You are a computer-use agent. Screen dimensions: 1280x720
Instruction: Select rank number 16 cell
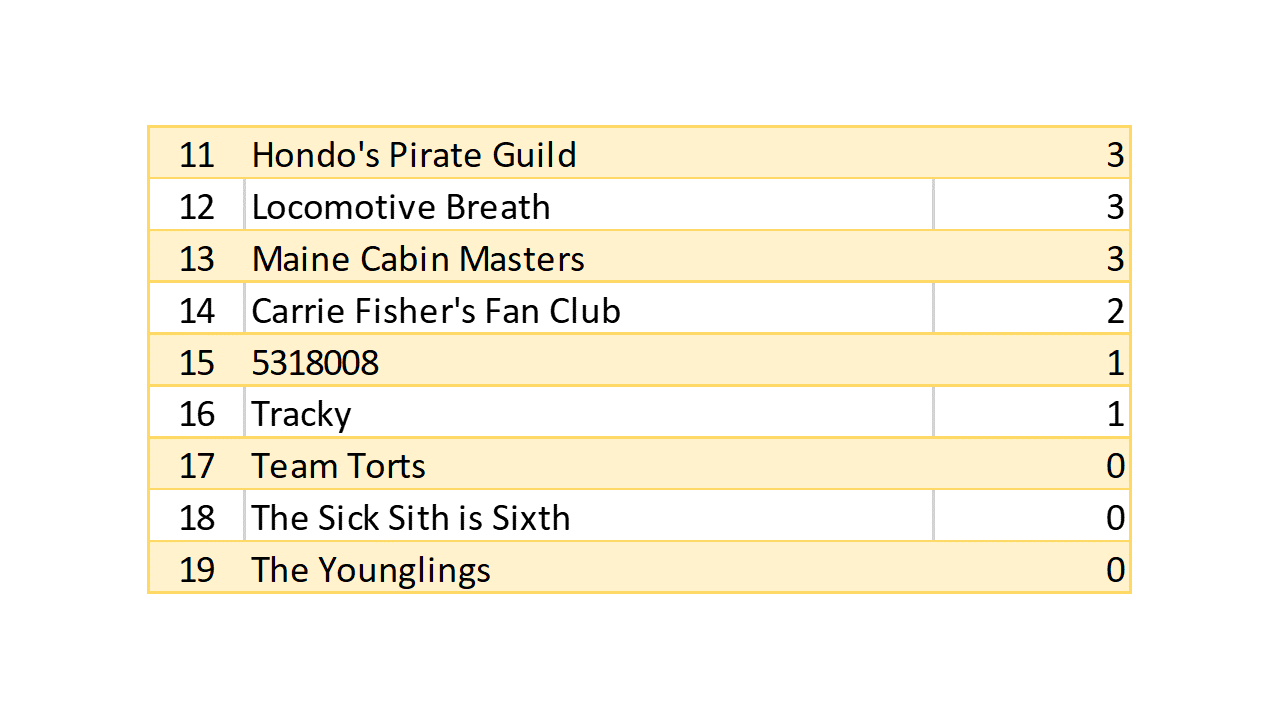tap(197, 415)
